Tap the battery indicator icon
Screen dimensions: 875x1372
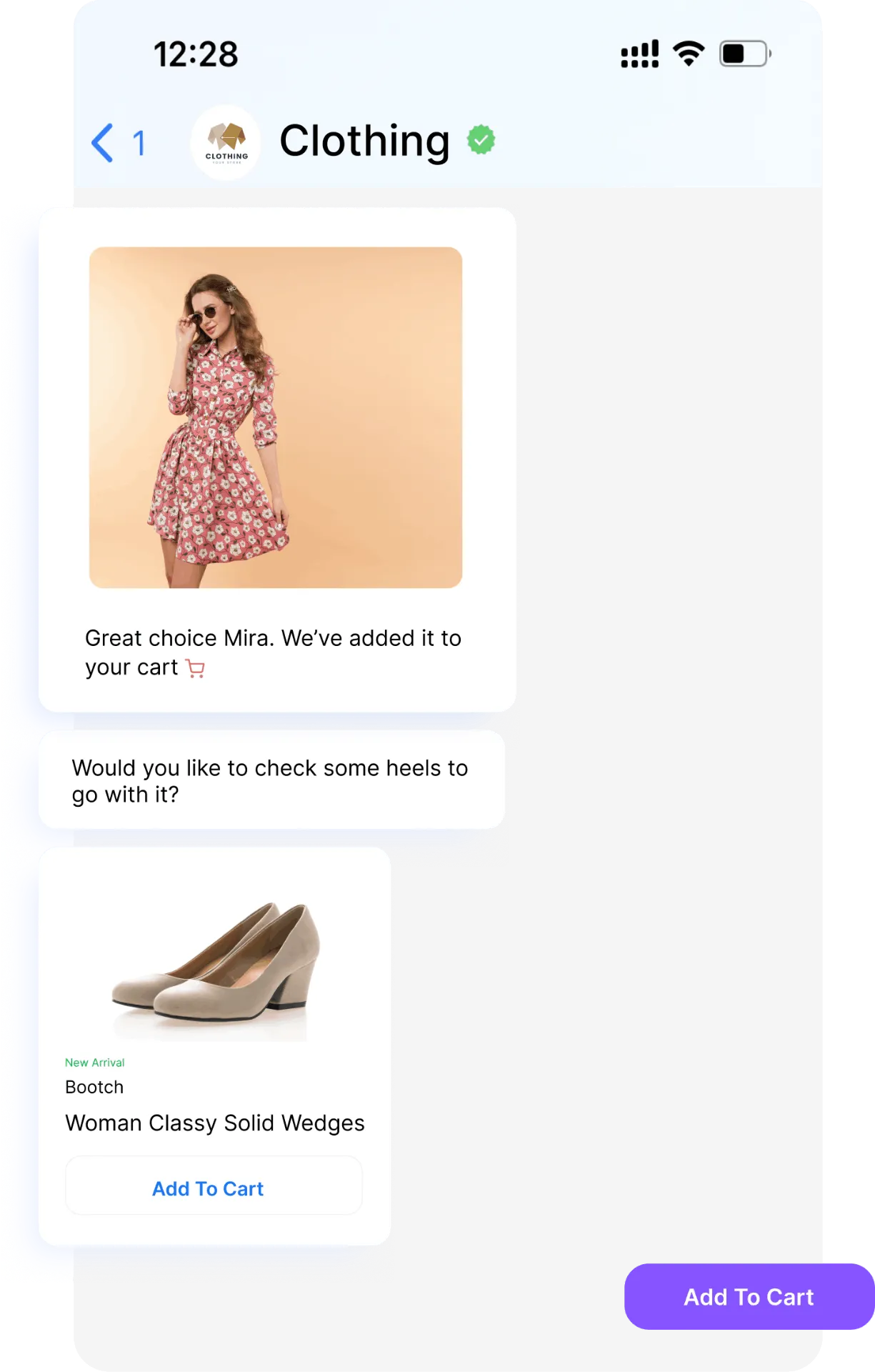(x=745, y=54)
